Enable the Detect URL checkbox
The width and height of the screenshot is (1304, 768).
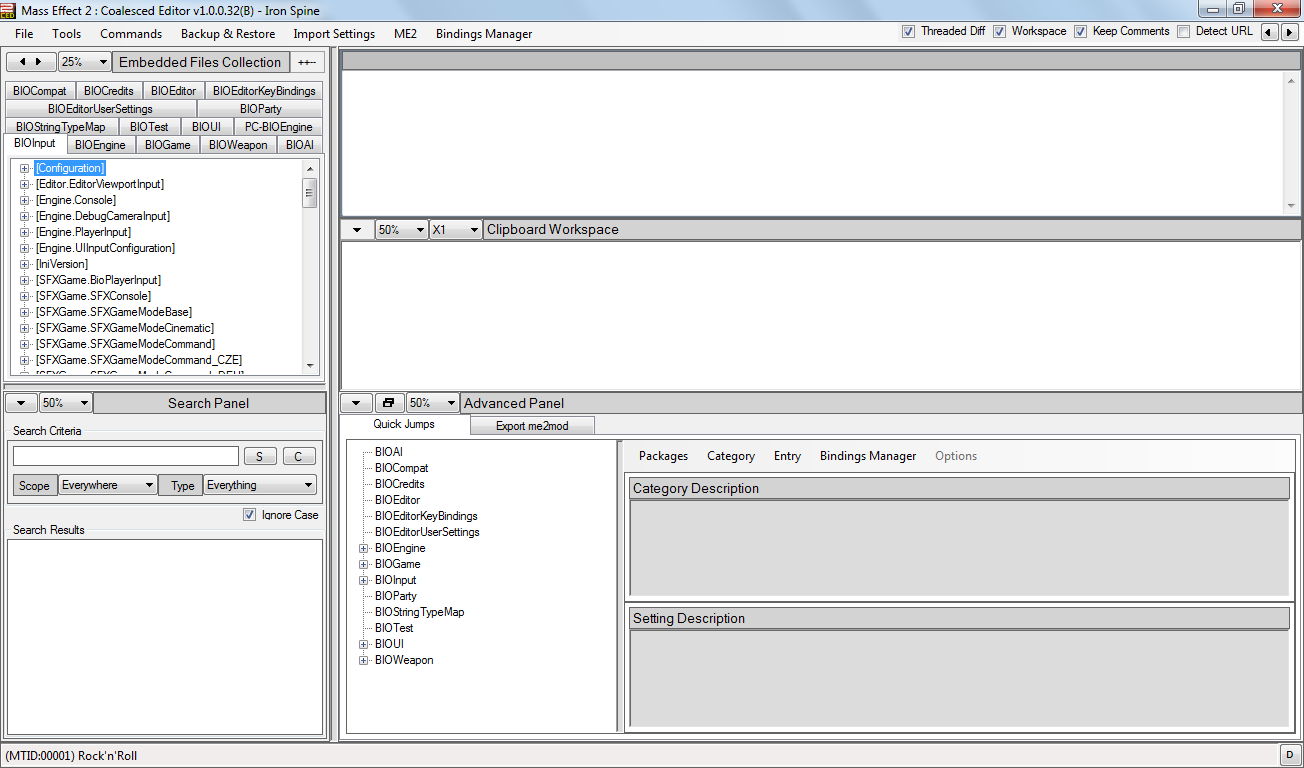(x=1184, y=32)
